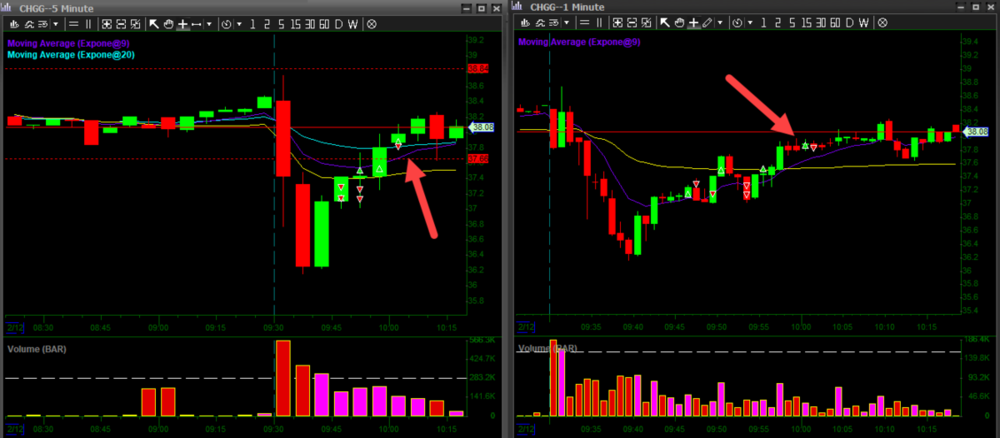Click the horizontal lines icon in 5 Minute toolbar
Viewport: 1000px width, 438px height.
pyautogui.click(x=73, y=23)
